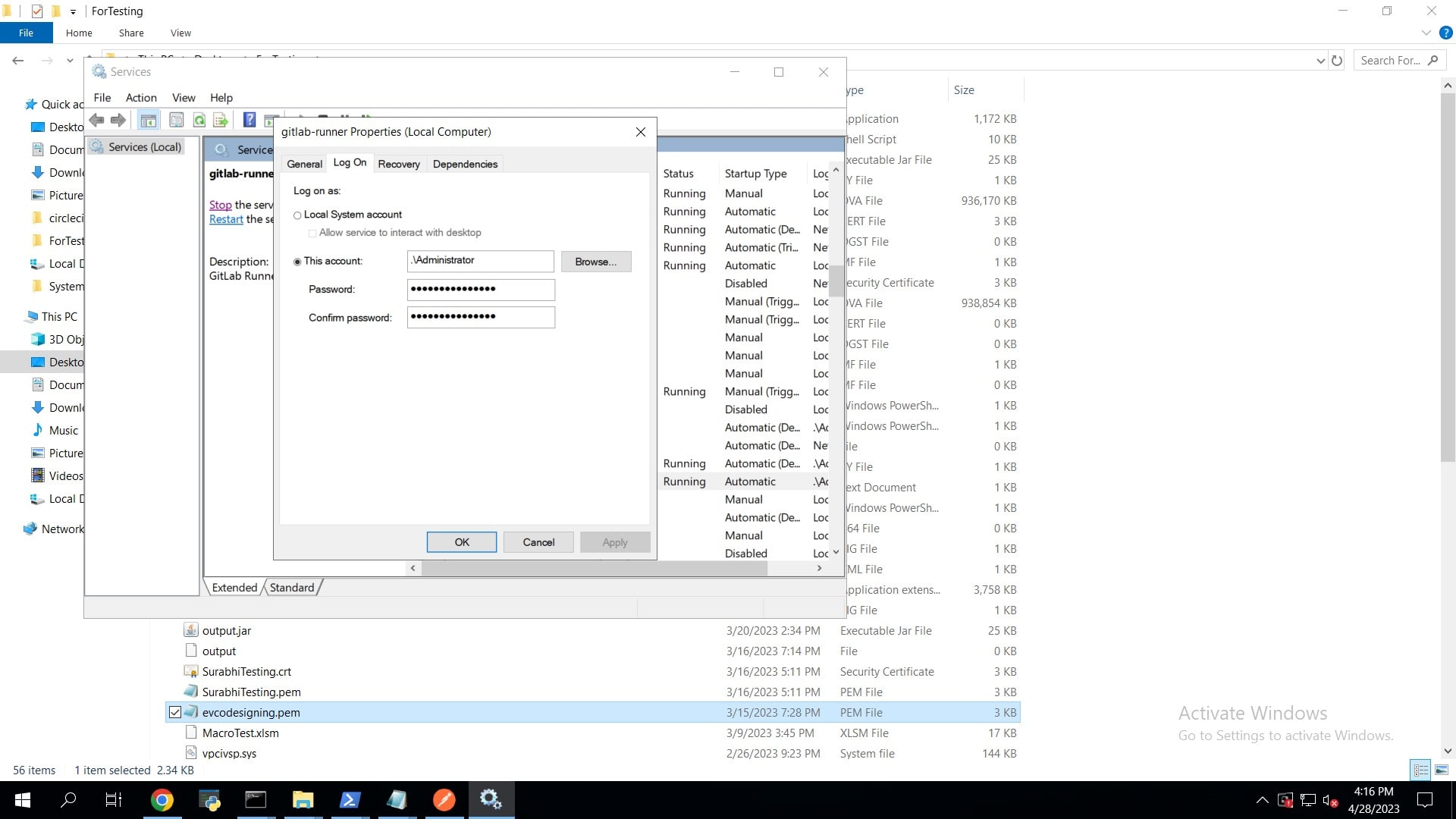Click the Forward arrow in Services toolbar
Viewport: 1456px width, 819px height.
point(118,120)
